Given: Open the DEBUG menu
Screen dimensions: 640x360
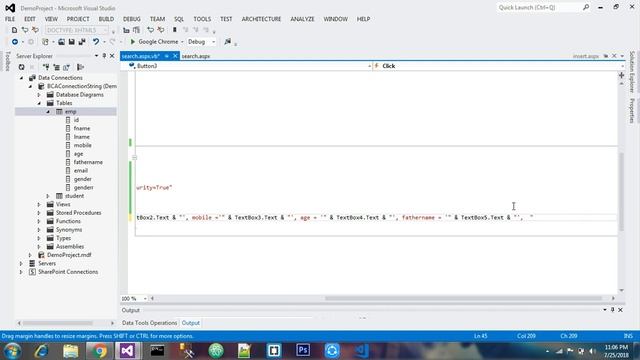Looking at the screenshot, I should 131,19.
